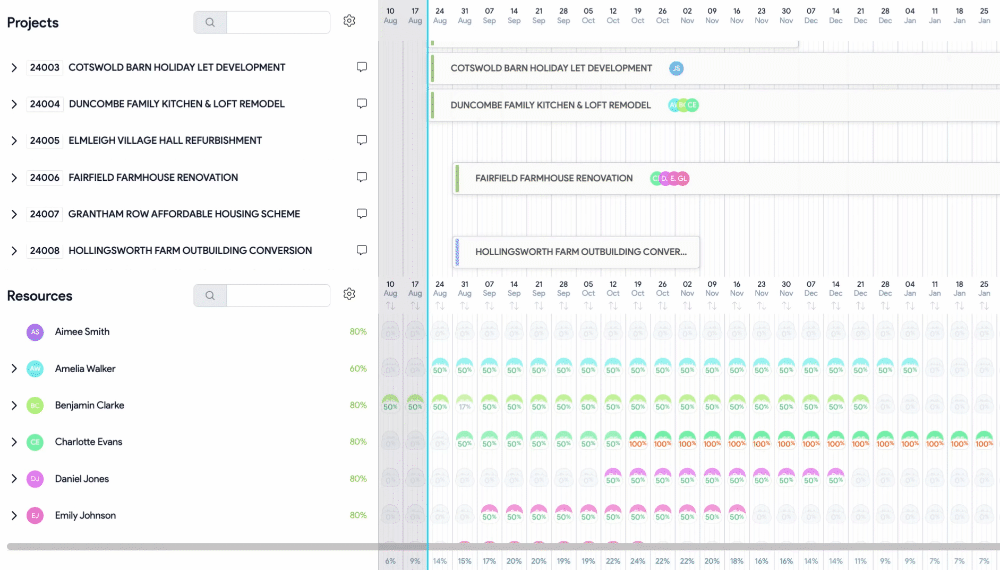Click the Resources search input field
Screen dimensions: 1000x570
[278, 295]
